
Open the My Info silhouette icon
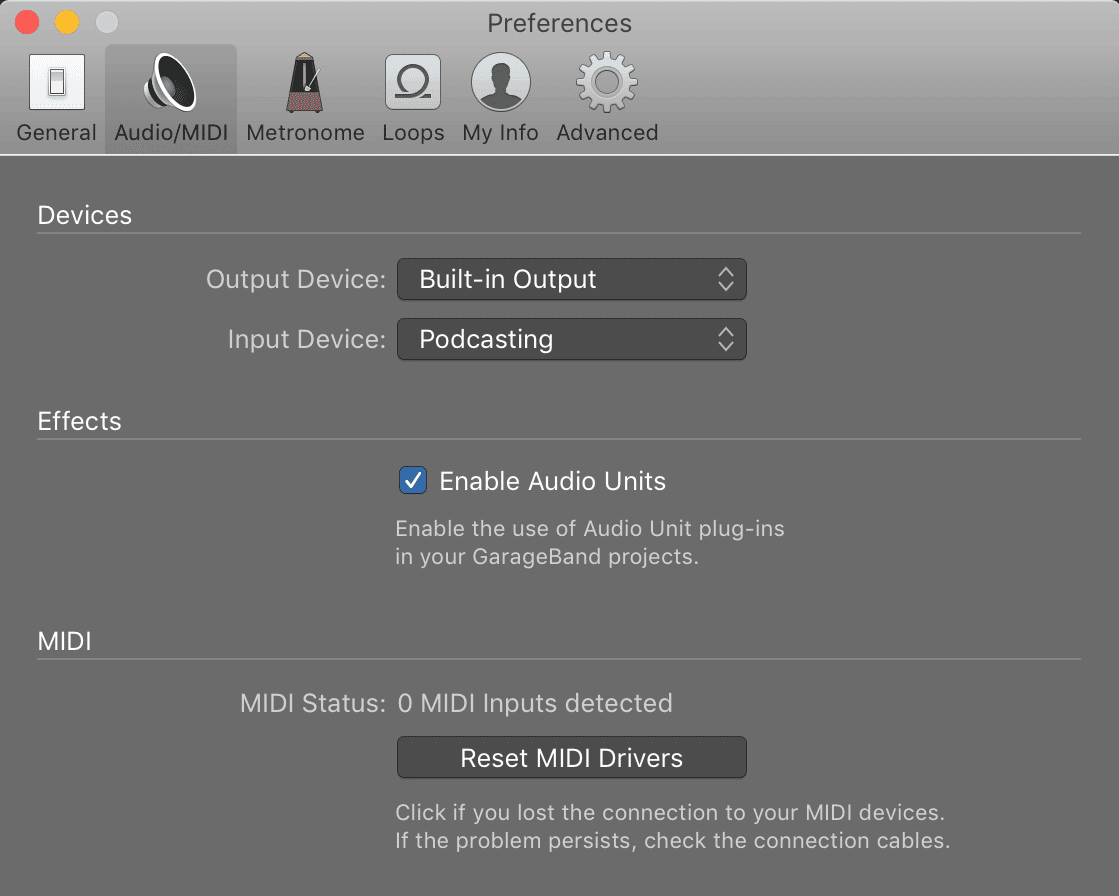[500, 82]
